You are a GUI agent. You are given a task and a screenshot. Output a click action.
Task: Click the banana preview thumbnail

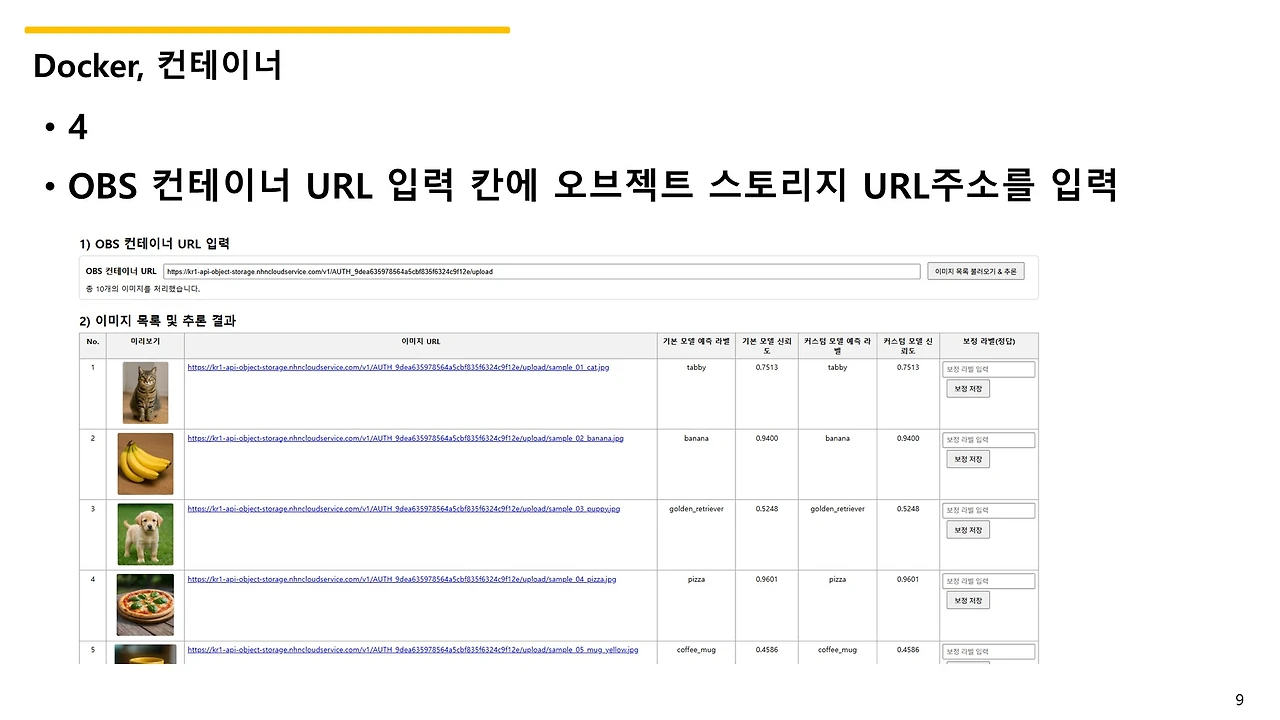tap(145, 463)
